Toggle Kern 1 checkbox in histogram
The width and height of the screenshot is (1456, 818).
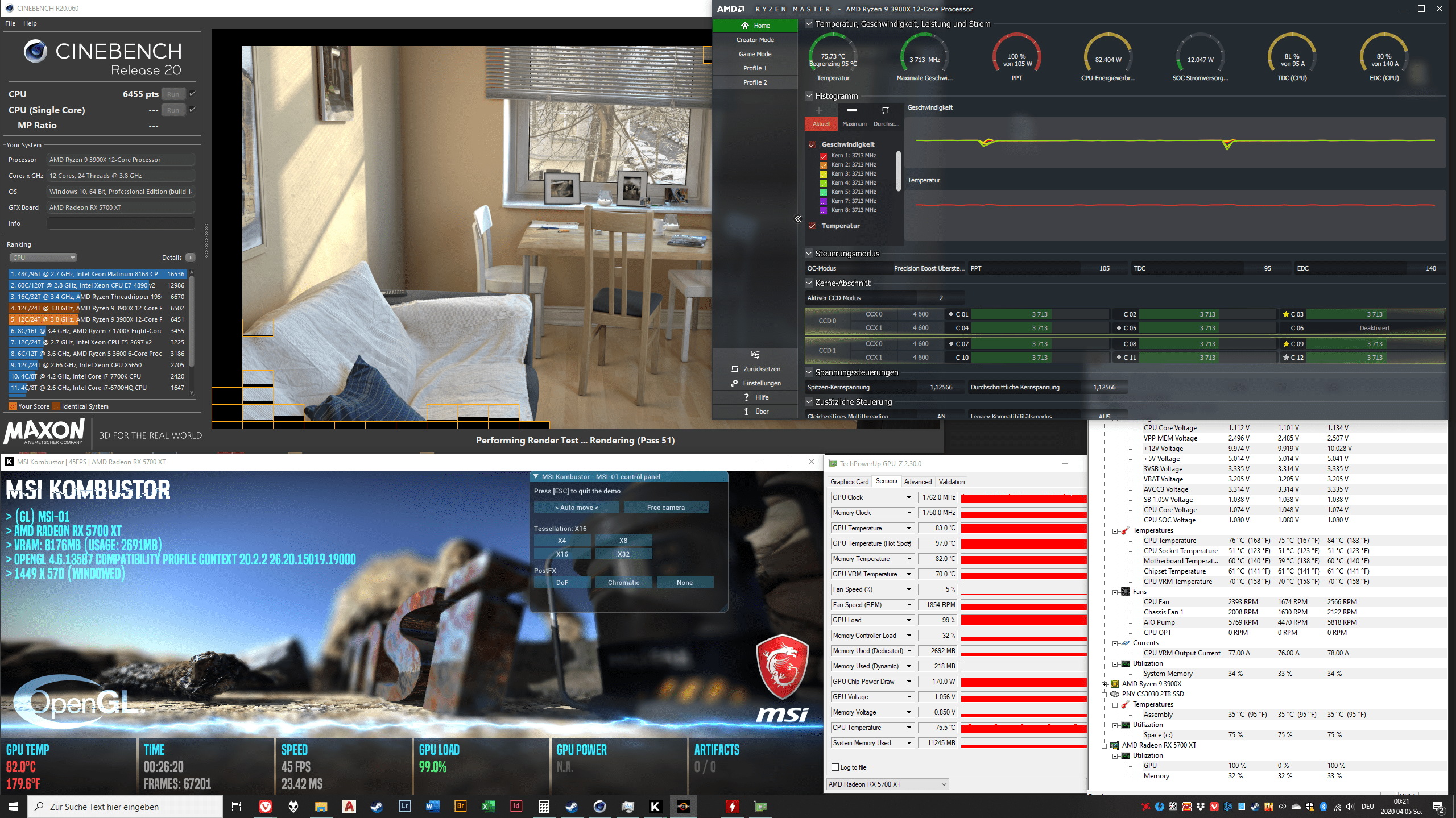point(824,156)
